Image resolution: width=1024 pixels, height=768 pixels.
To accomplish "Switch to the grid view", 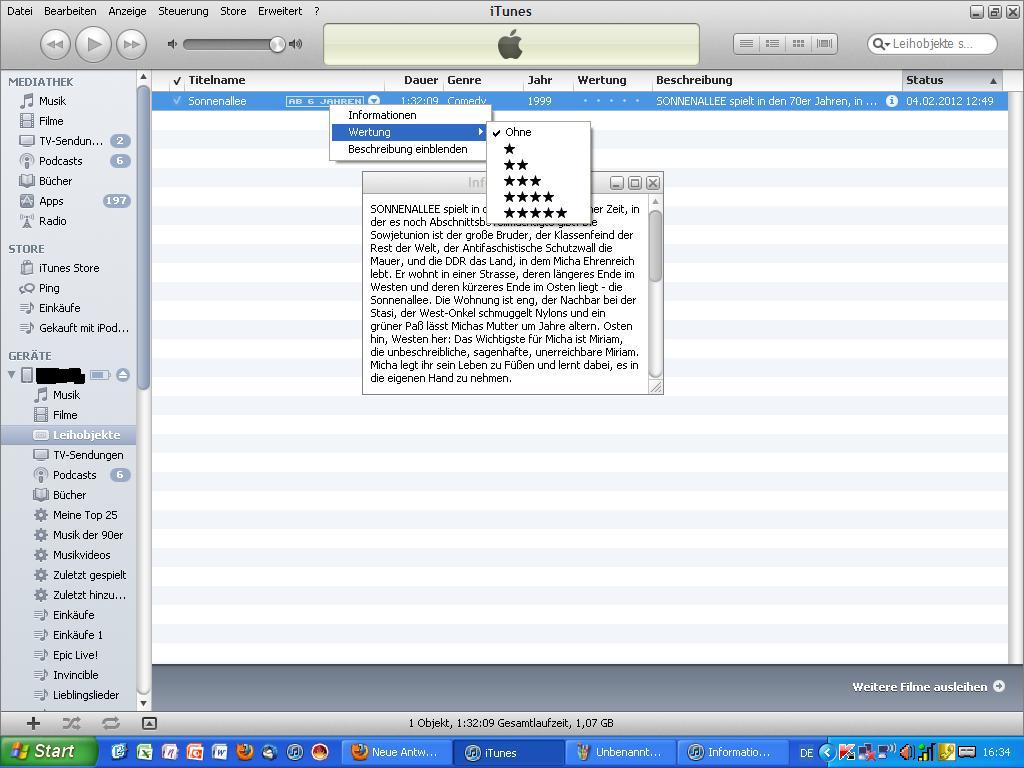I will coord(798,44).
